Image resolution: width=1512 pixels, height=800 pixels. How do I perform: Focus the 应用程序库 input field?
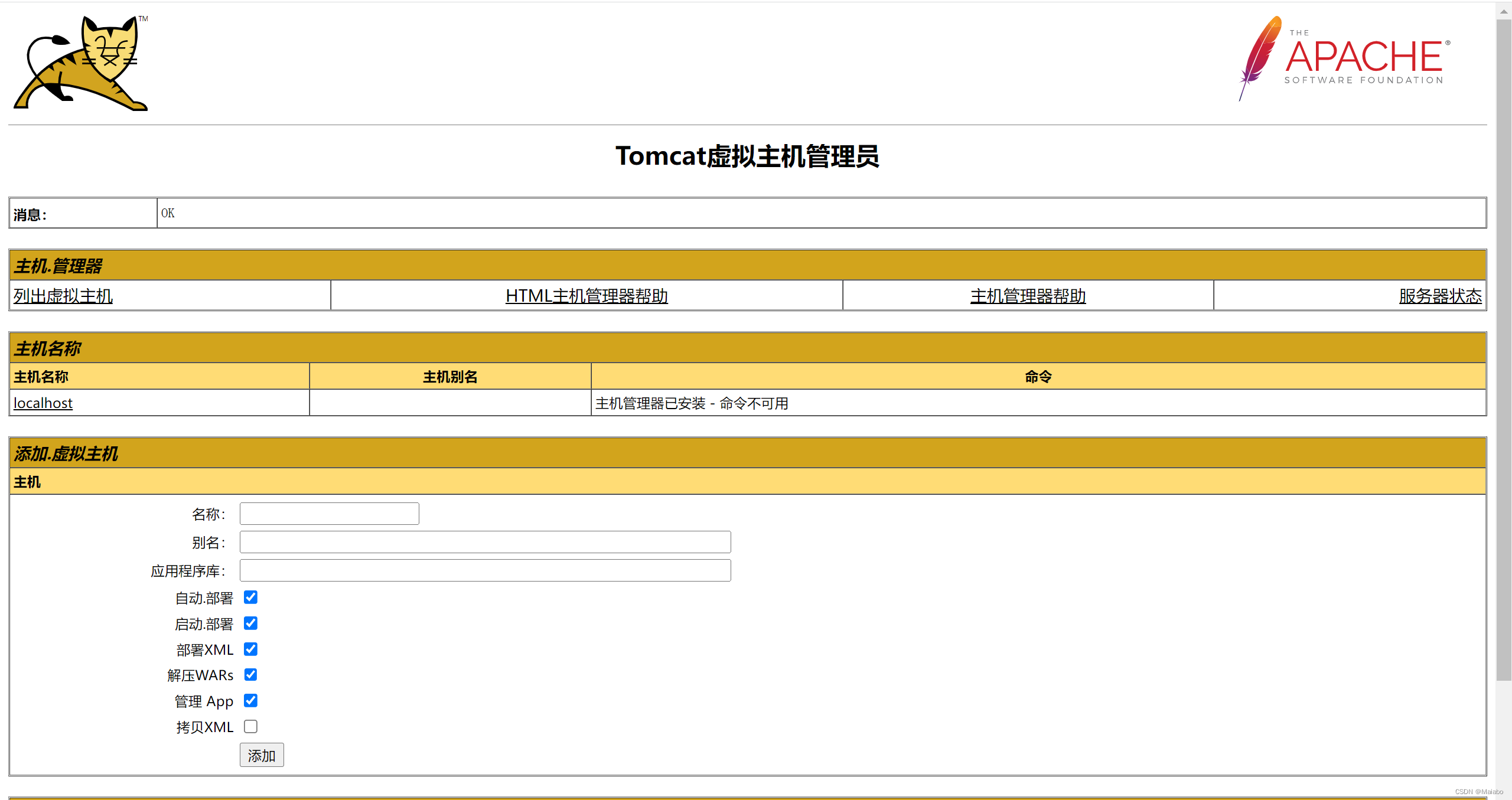(x=485, y=570)
